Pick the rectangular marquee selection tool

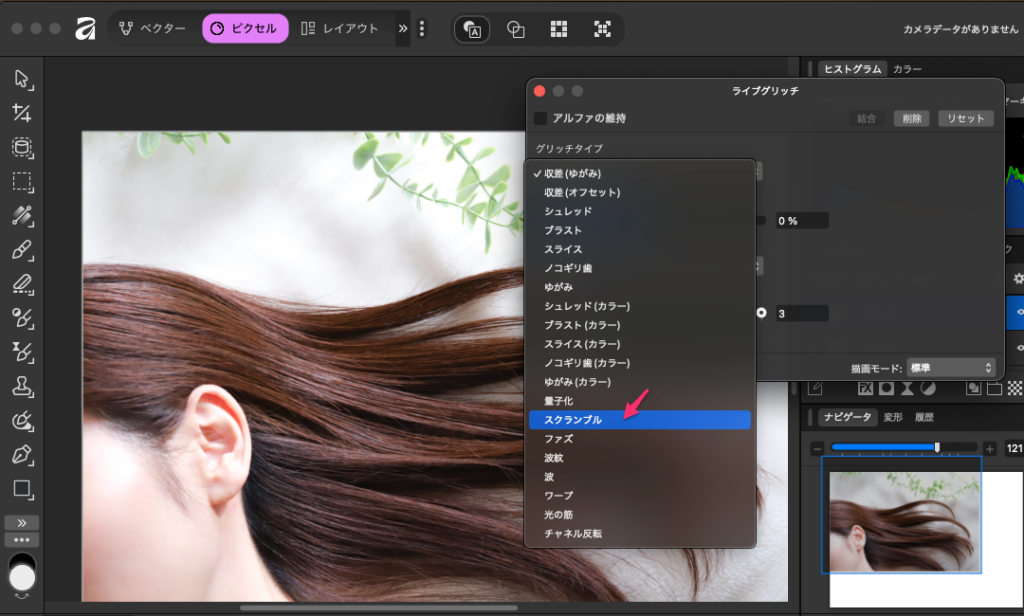pos(22,182)
